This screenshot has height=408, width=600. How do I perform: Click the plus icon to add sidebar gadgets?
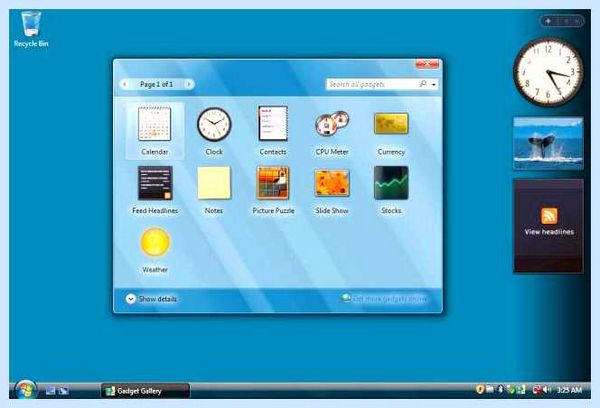[548, 21]
